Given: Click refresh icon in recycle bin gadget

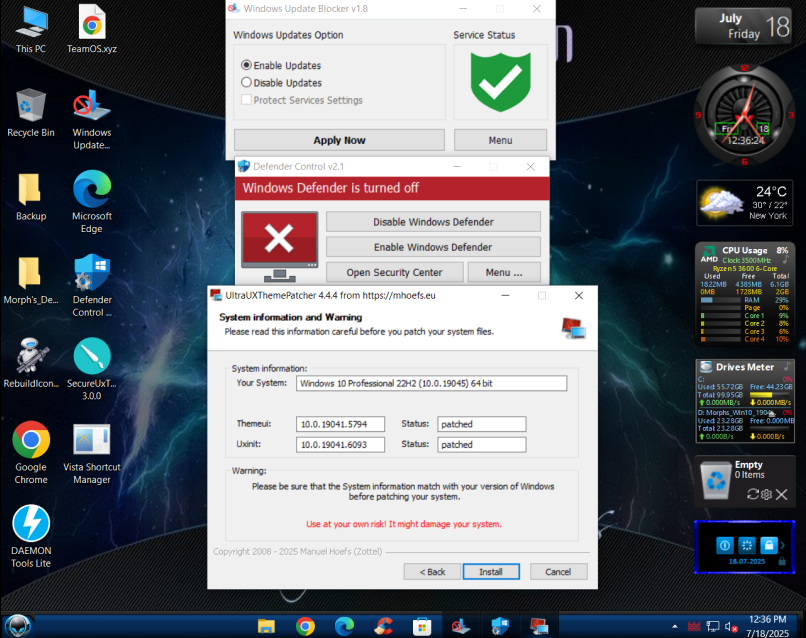Looking at the screenshot, I should tap(753, 494).
